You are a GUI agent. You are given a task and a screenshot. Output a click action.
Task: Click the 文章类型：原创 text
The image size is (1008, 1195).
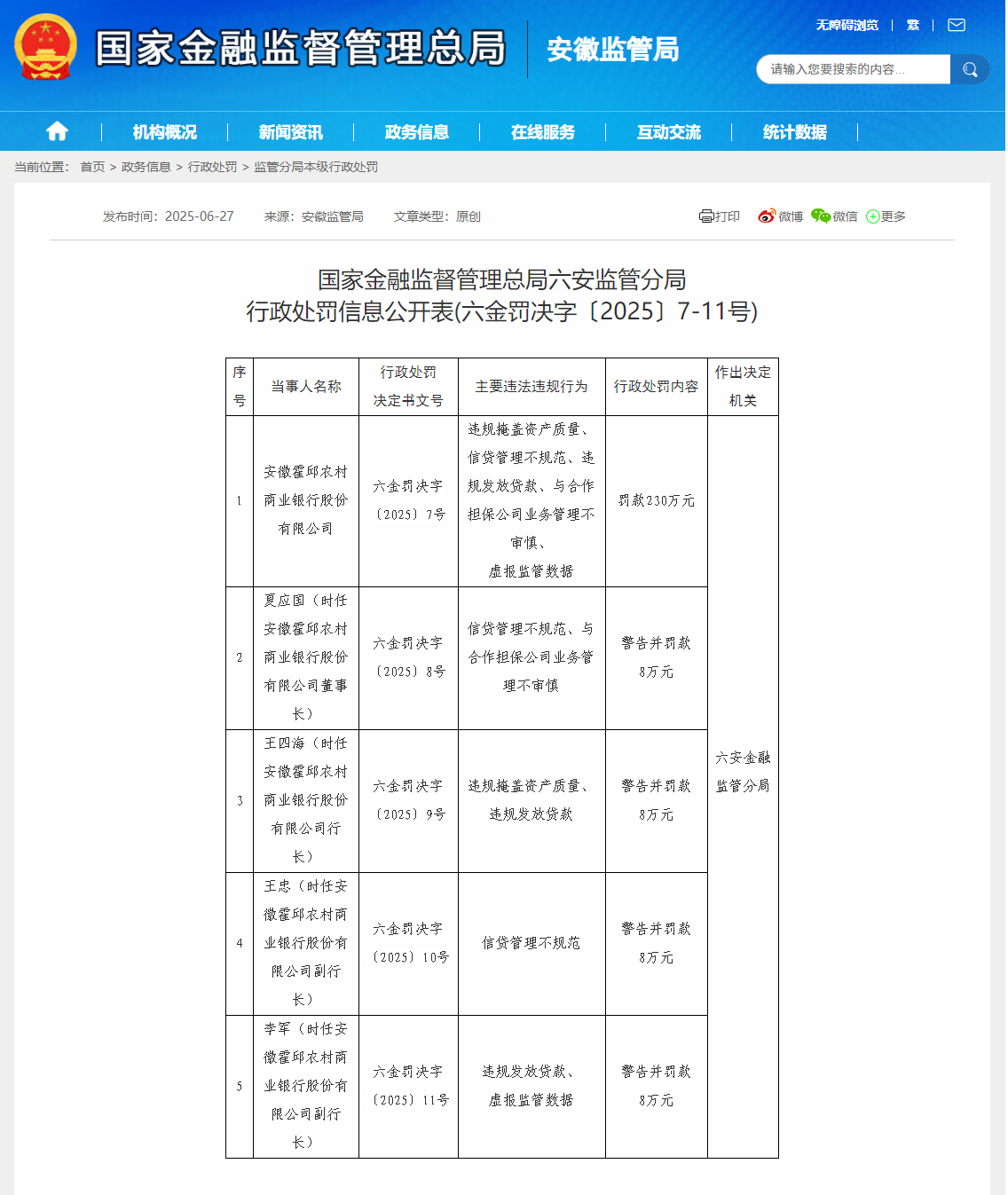(x=437, y=216)
